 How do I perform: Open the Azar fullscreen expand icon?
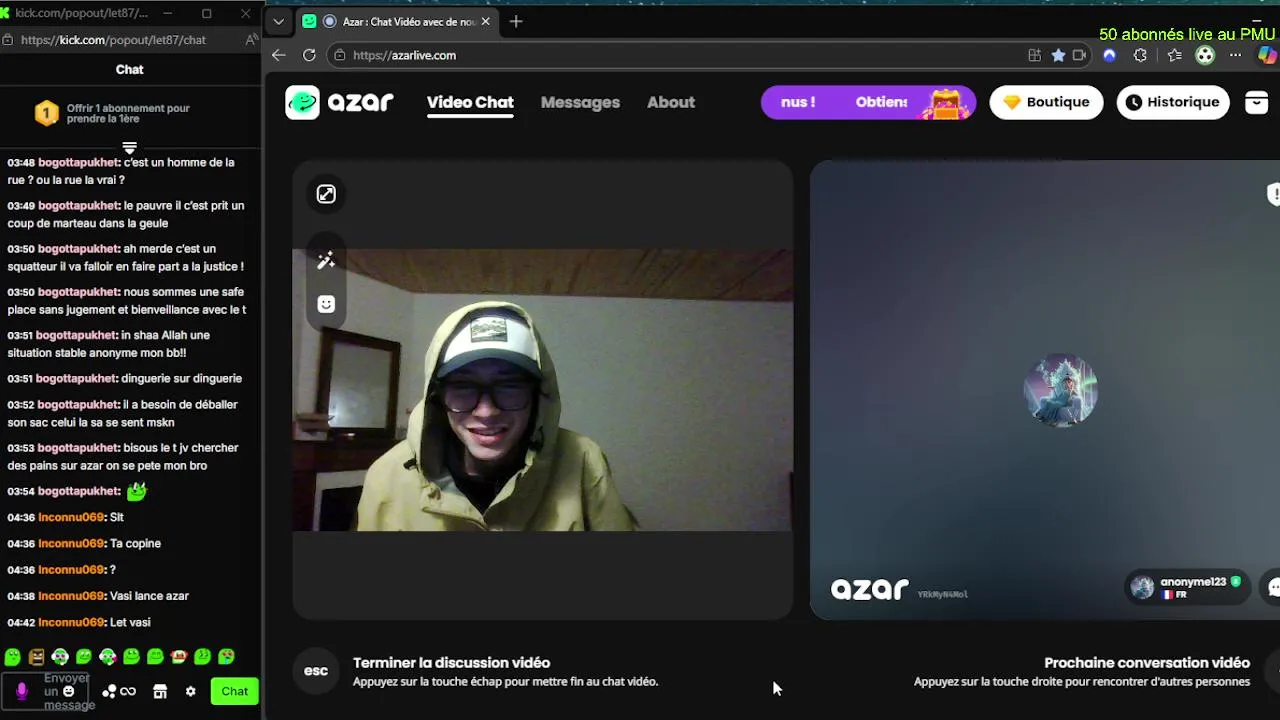[326, 194]
